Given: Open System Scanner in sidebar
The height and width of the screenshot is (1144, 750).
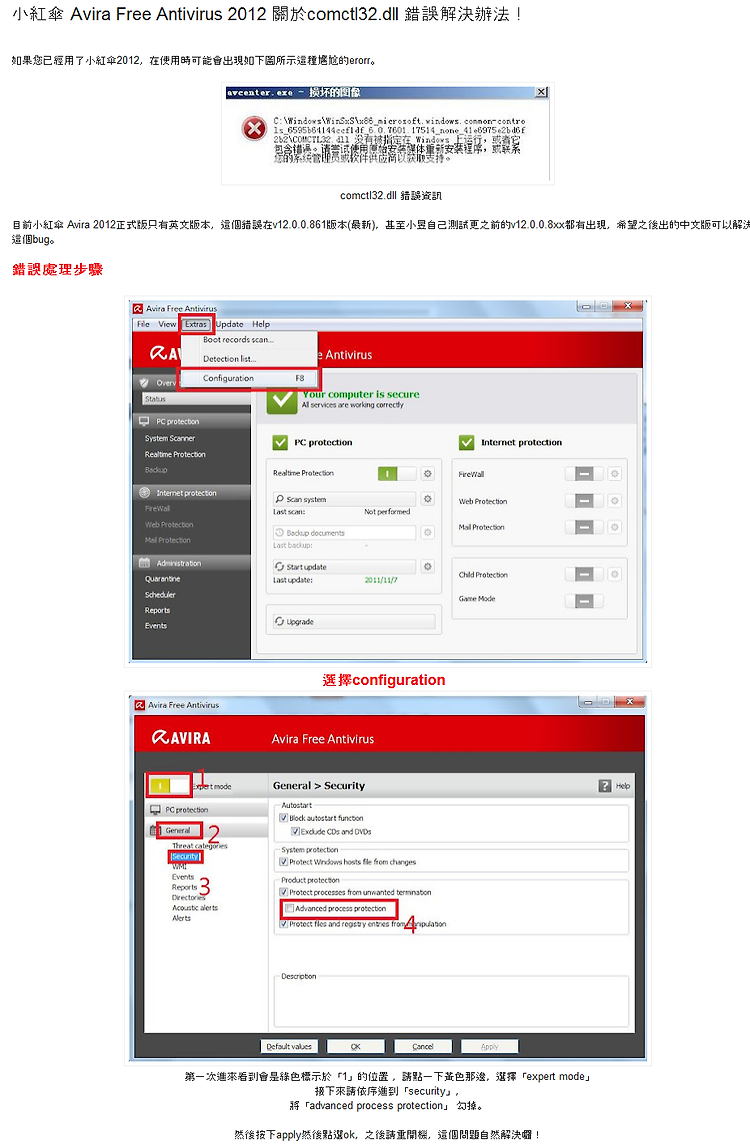Looking at the screenshot, I should 170,438.
